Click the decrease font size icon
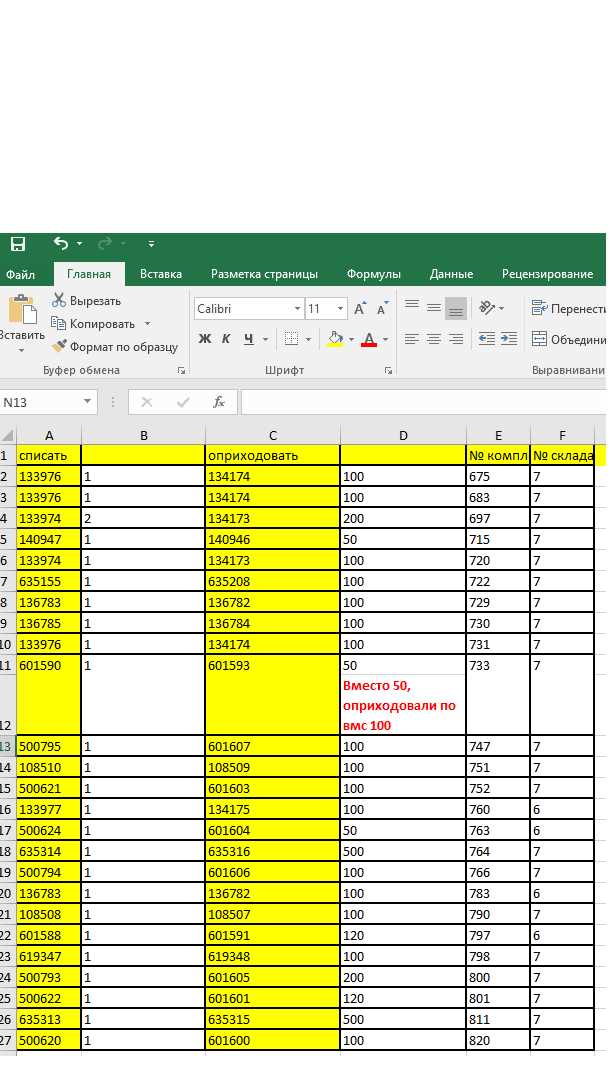The width and height of the screenshot is (612, 1068). (383, 309)
